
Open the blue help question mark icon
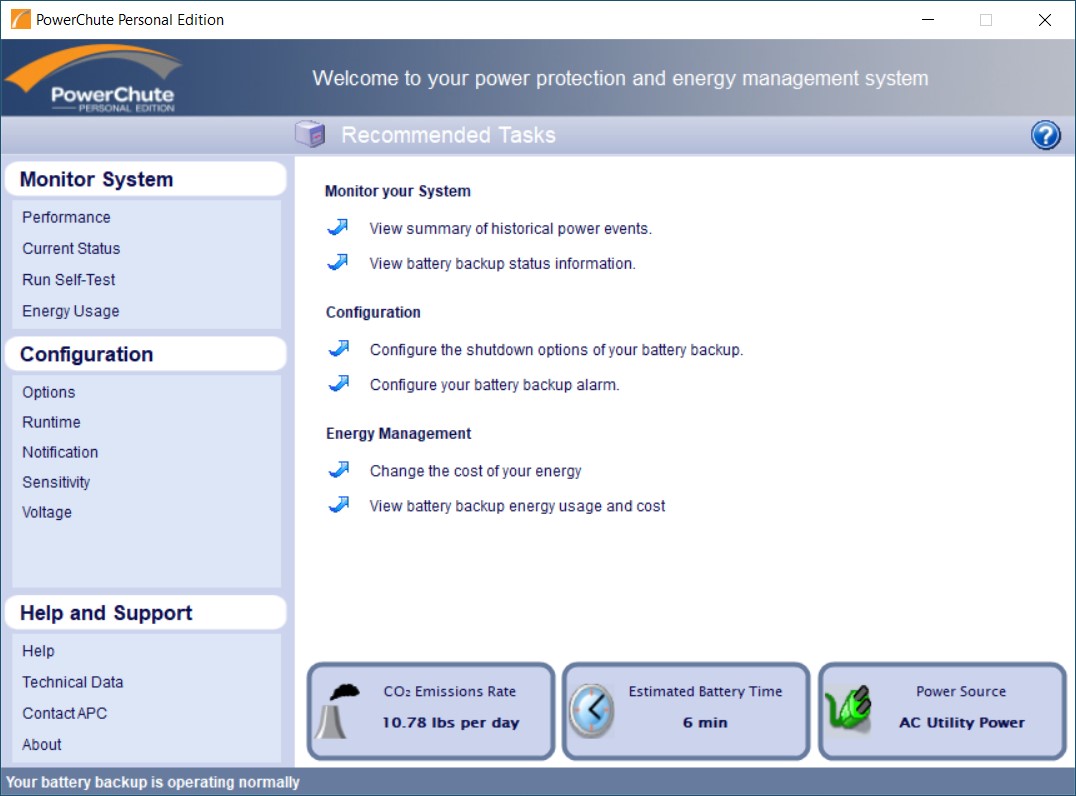(x=1045, y=135)
